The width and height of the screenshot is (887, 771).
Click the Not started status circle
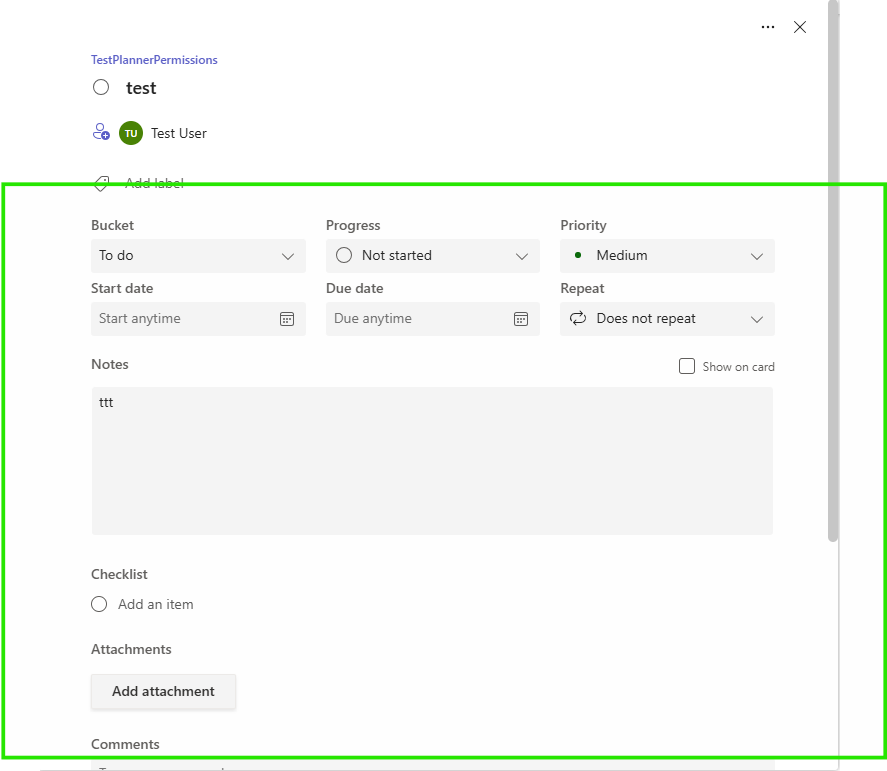[x=343, y=255]
